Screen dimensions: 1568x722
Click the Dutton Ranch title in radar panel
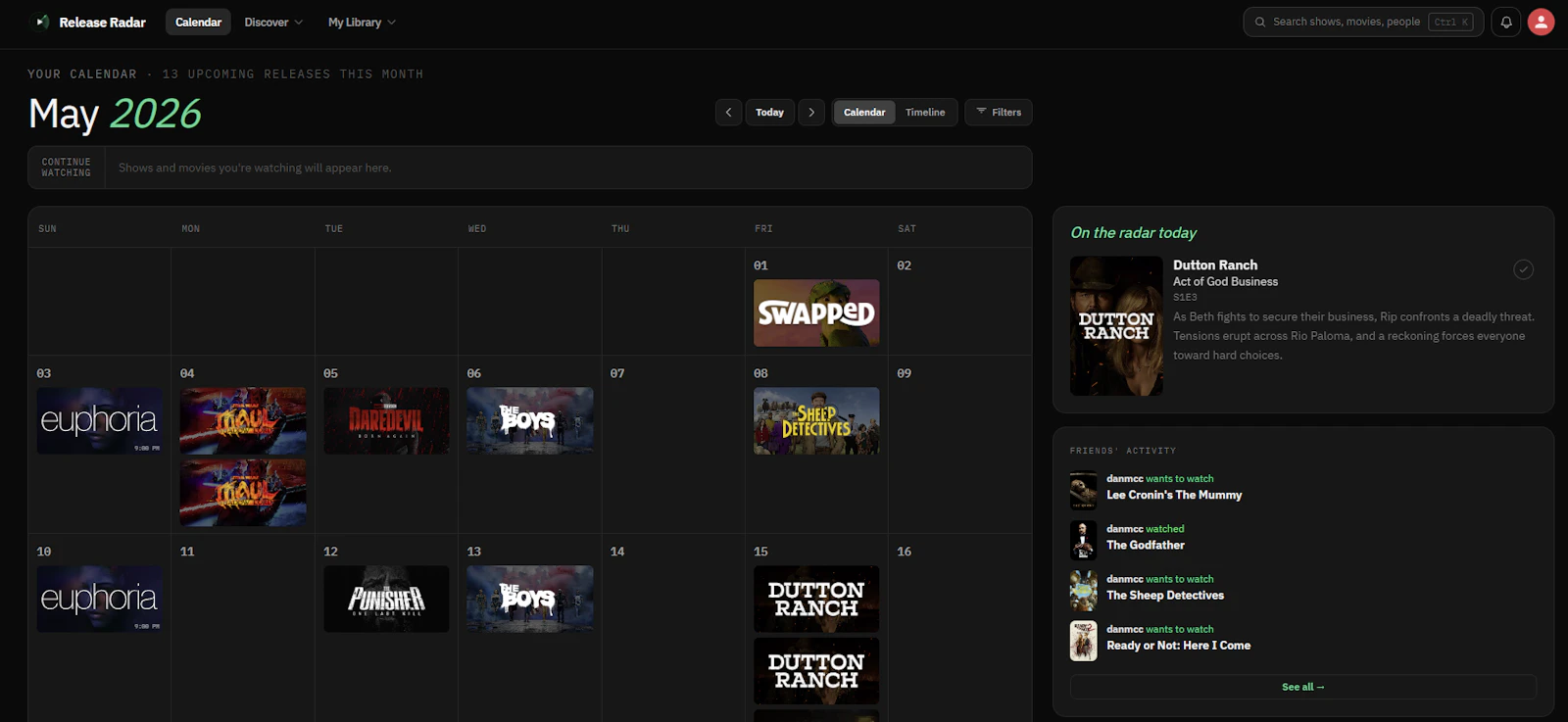pos(1215,265)
